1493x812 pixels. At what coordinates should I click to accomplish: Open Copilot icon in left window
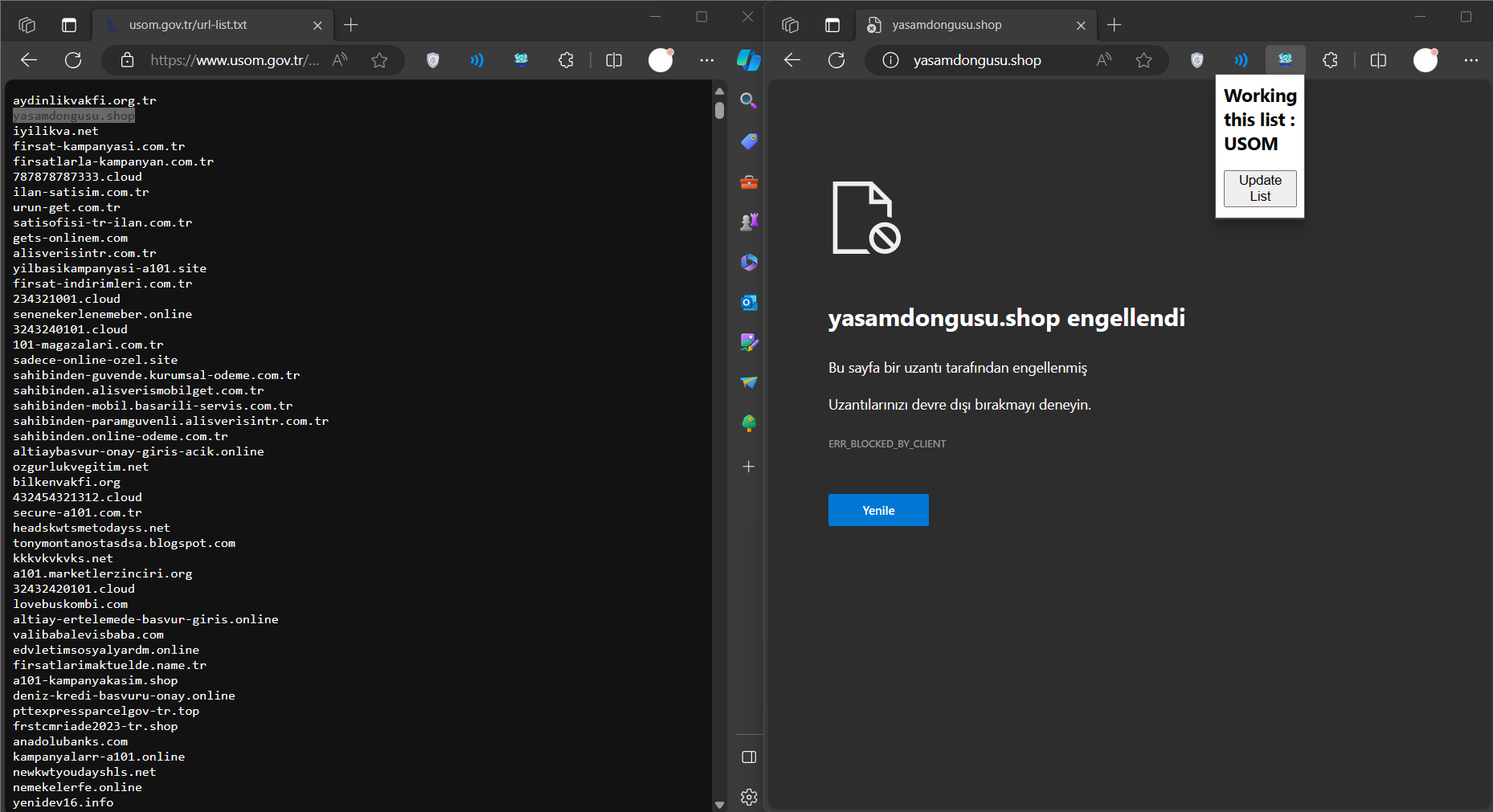coord(748,60)
